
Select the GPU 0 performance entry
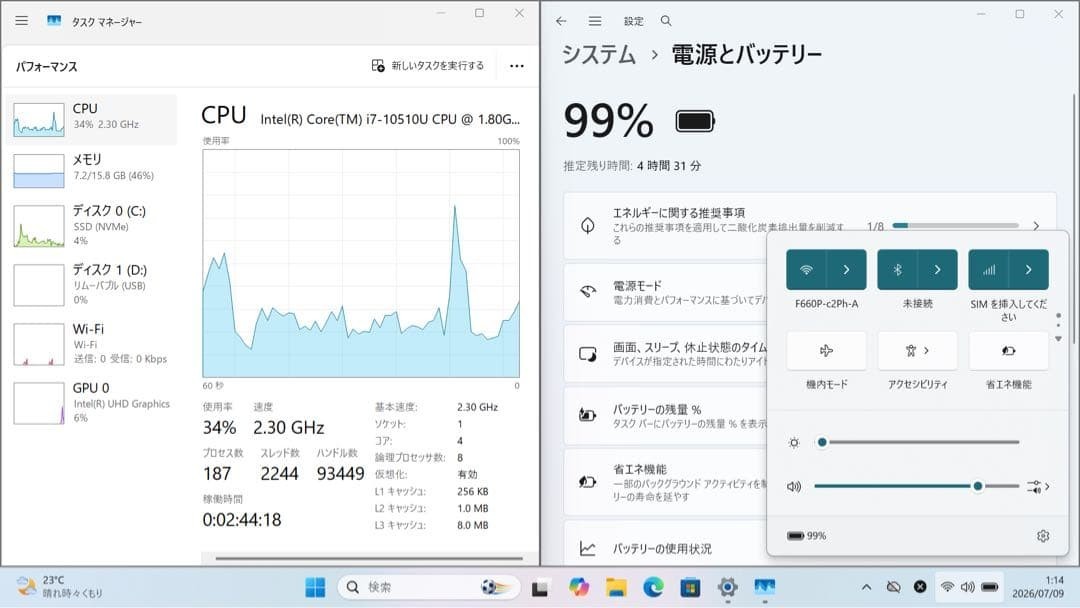(x=92, y=403)
